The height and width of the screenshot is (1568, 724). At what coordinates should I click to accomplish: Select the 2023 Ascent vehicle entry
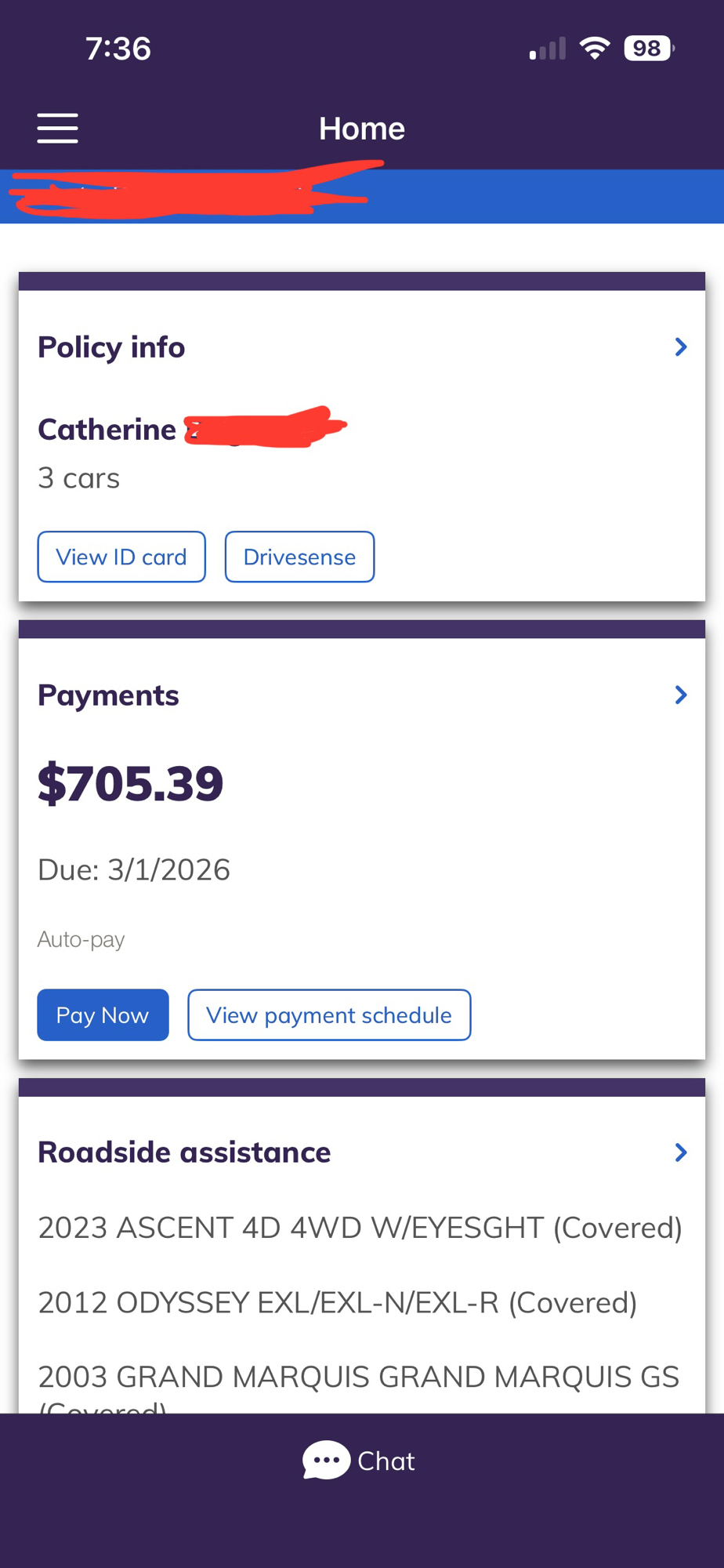coord(360,1228)
